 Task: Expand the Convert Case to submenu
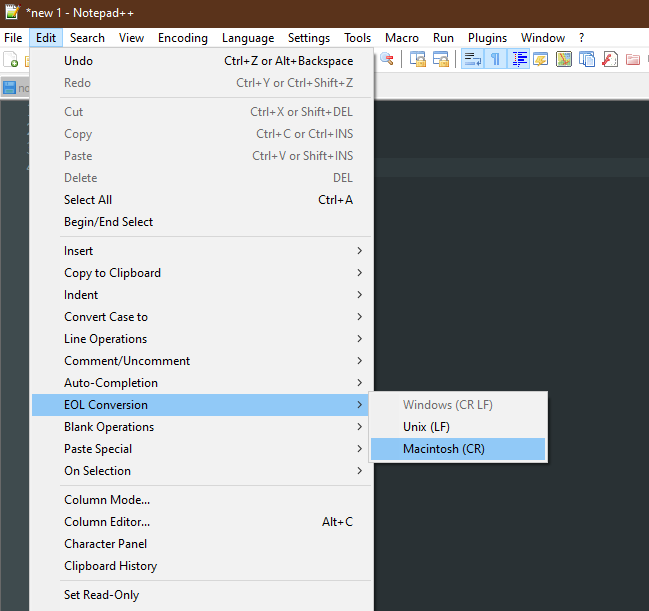[202, 317]
